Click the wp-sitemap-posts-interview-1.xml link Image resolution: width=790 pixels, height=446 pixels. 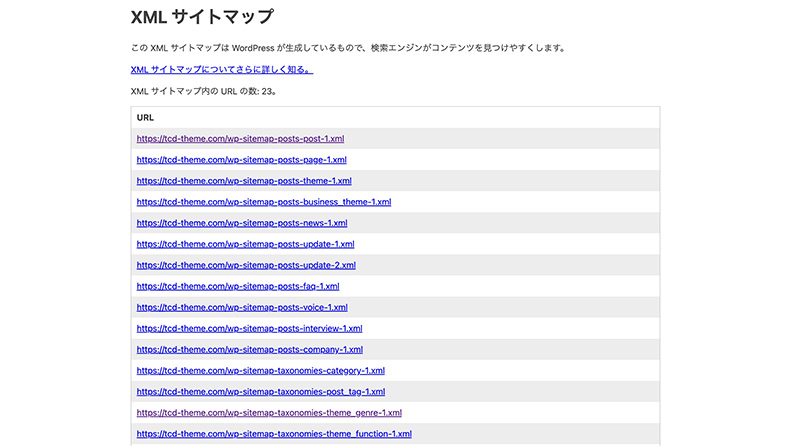coord(249,328)
